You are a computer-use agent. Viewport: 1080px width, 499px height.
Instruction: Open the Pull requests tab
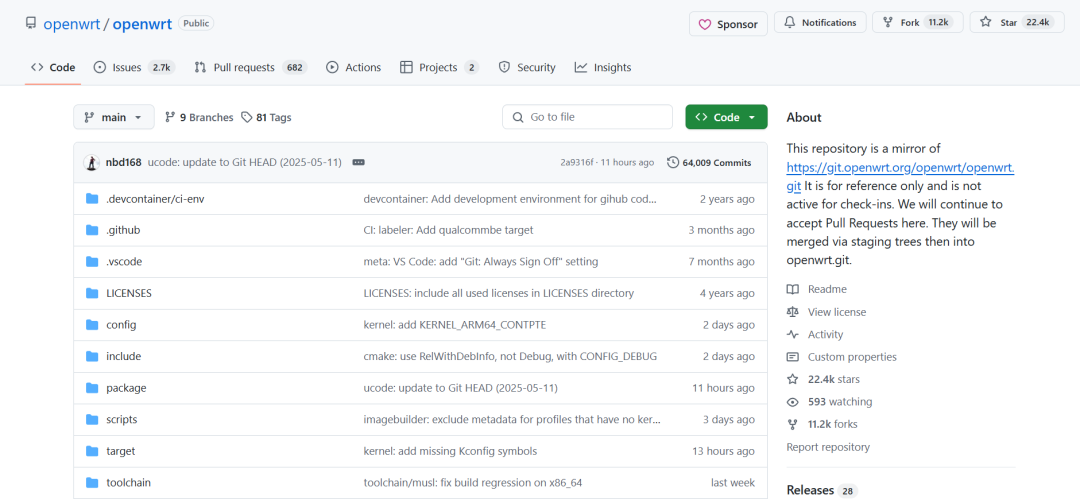tap(250, 68)
